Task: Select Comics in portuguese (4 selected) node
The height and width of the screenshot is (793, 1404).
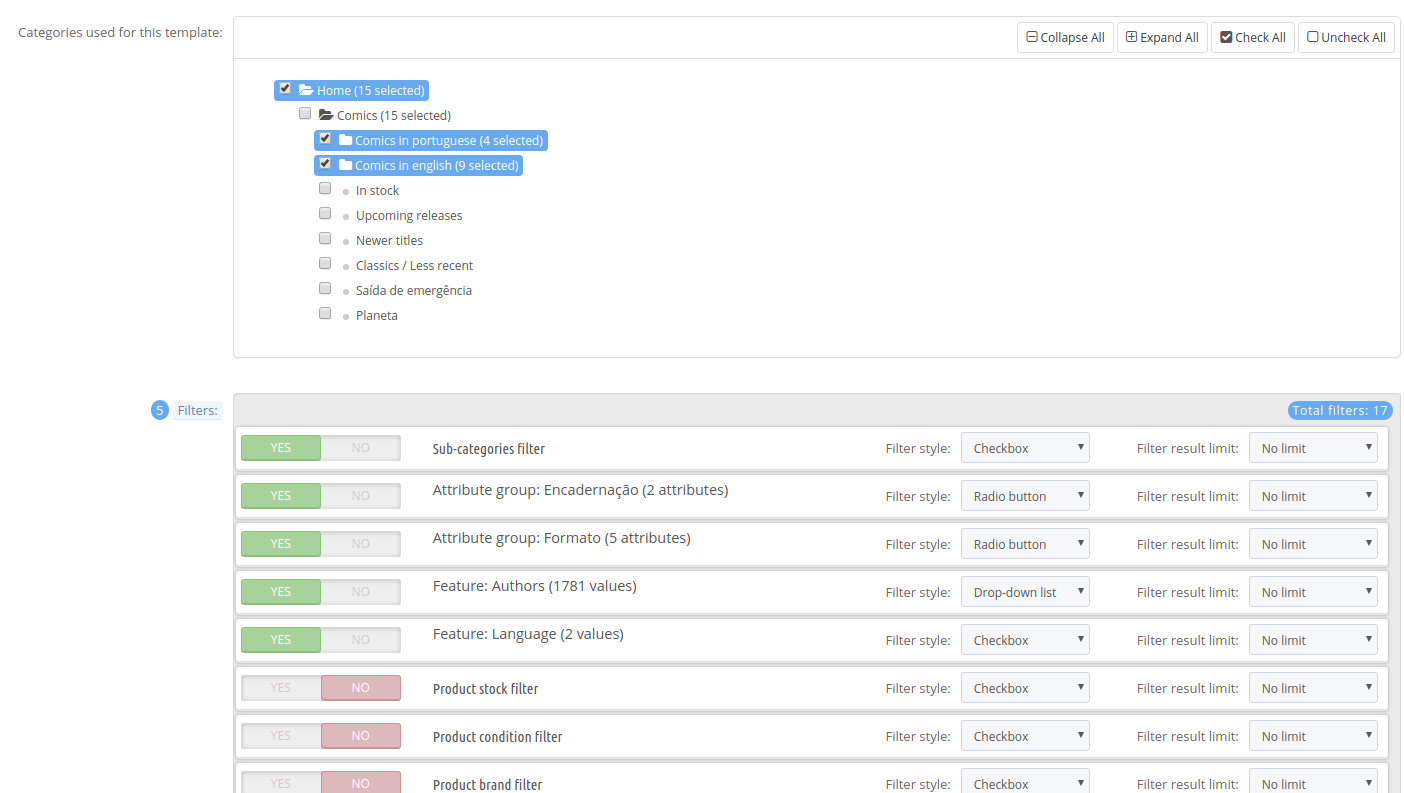Action: [431, 140]
